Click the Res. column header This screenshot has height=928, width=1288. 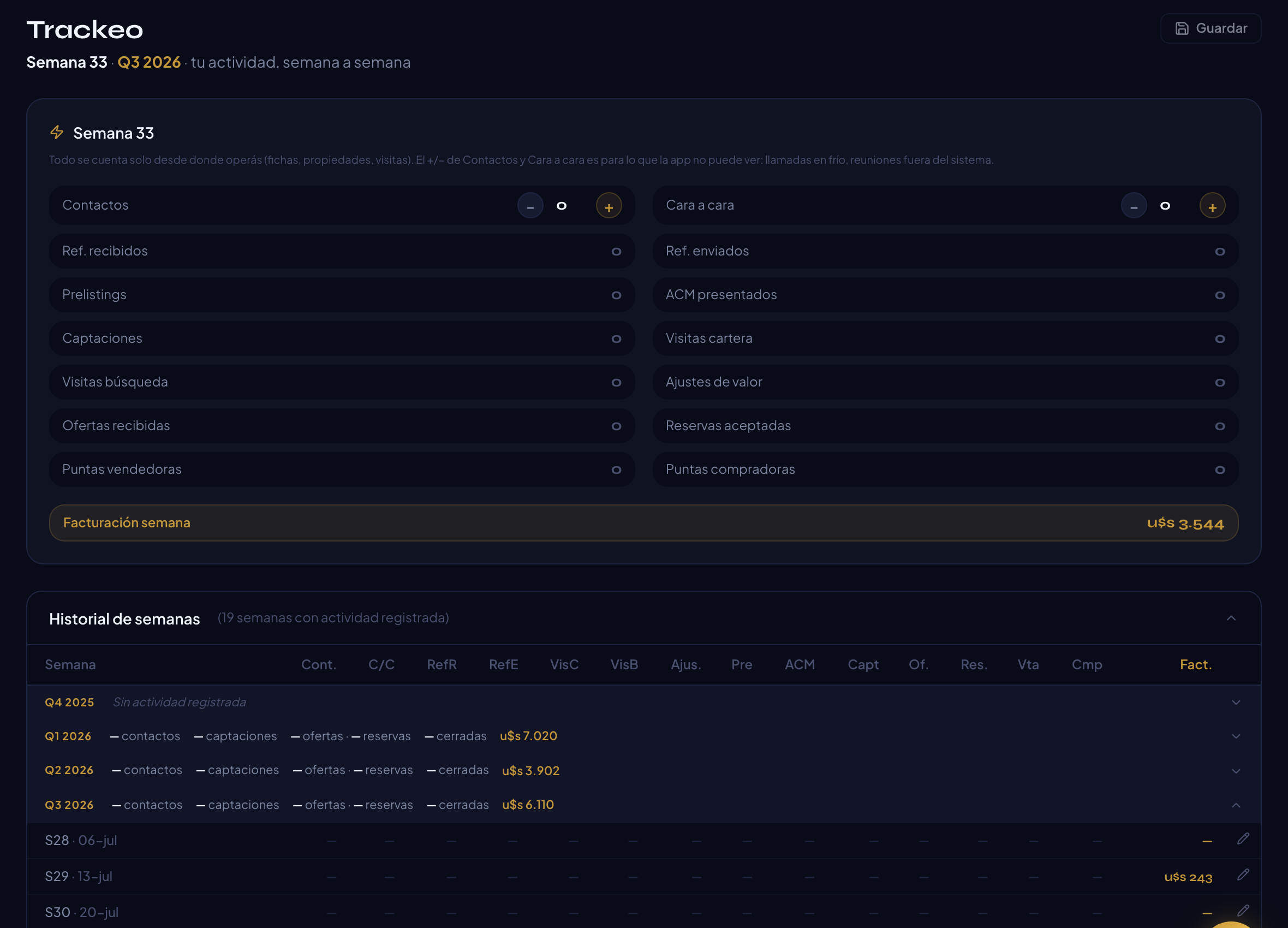[974, 664]
